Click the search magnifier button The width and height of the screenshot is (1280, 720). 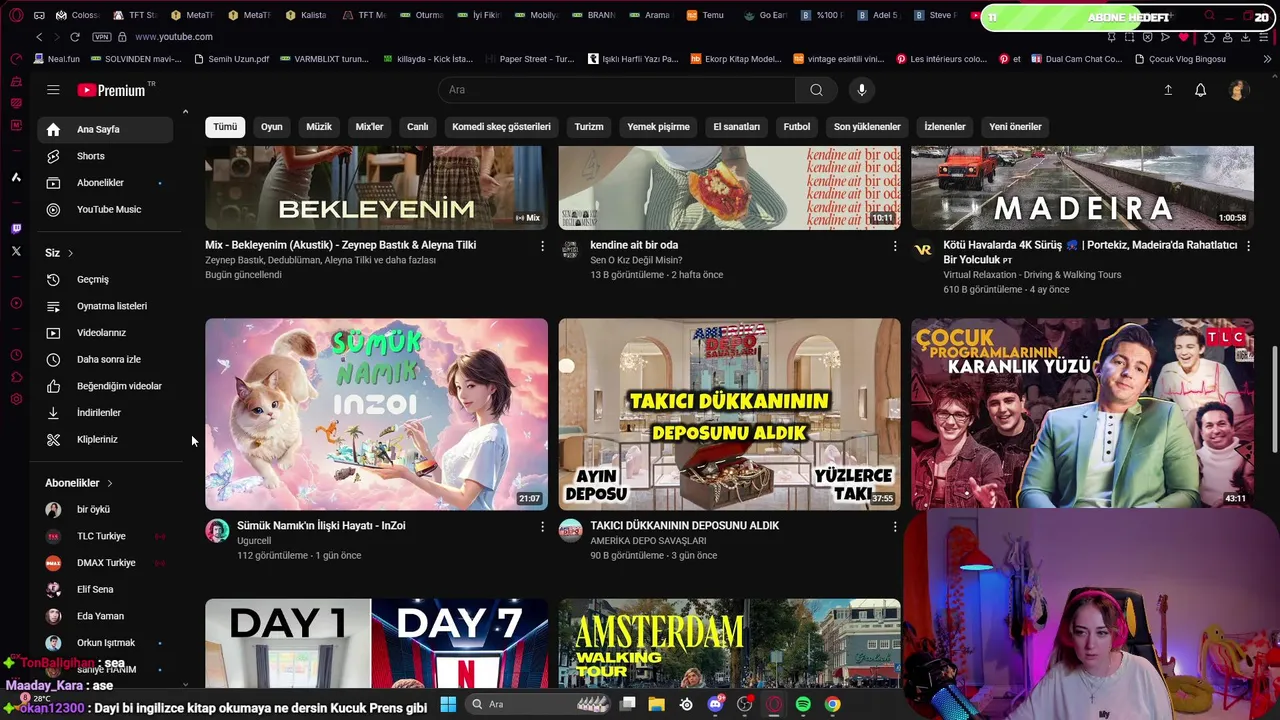(x=816, y=90)
